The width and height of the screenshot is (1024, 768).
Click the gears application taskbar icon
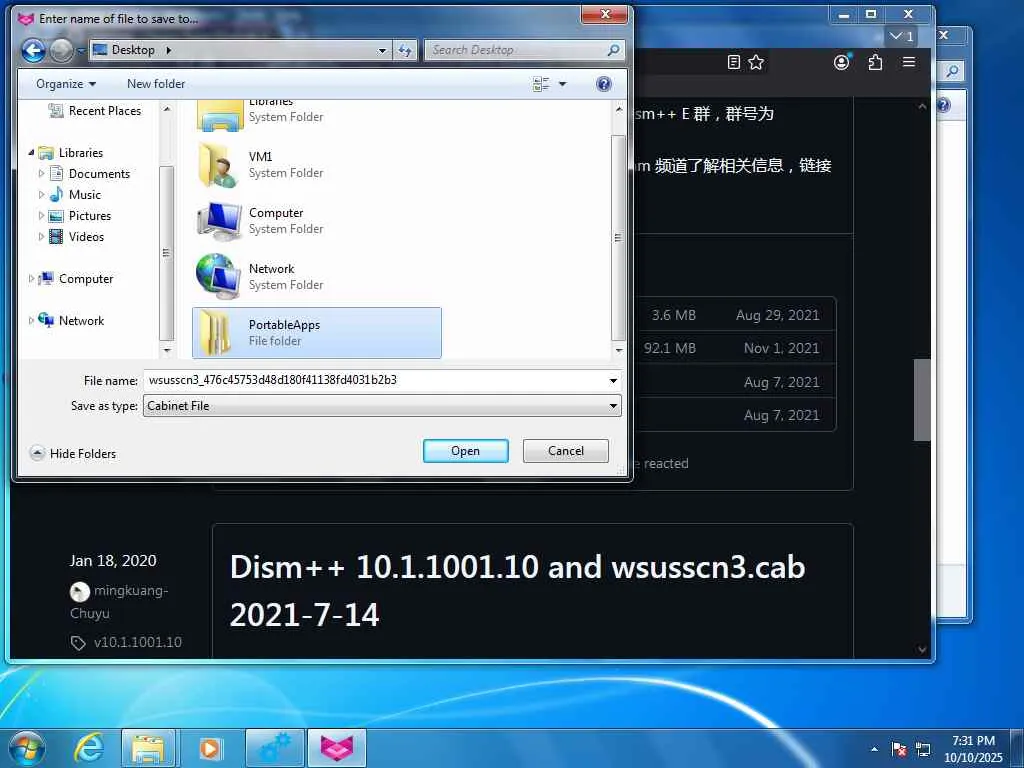tap(274, 748)
